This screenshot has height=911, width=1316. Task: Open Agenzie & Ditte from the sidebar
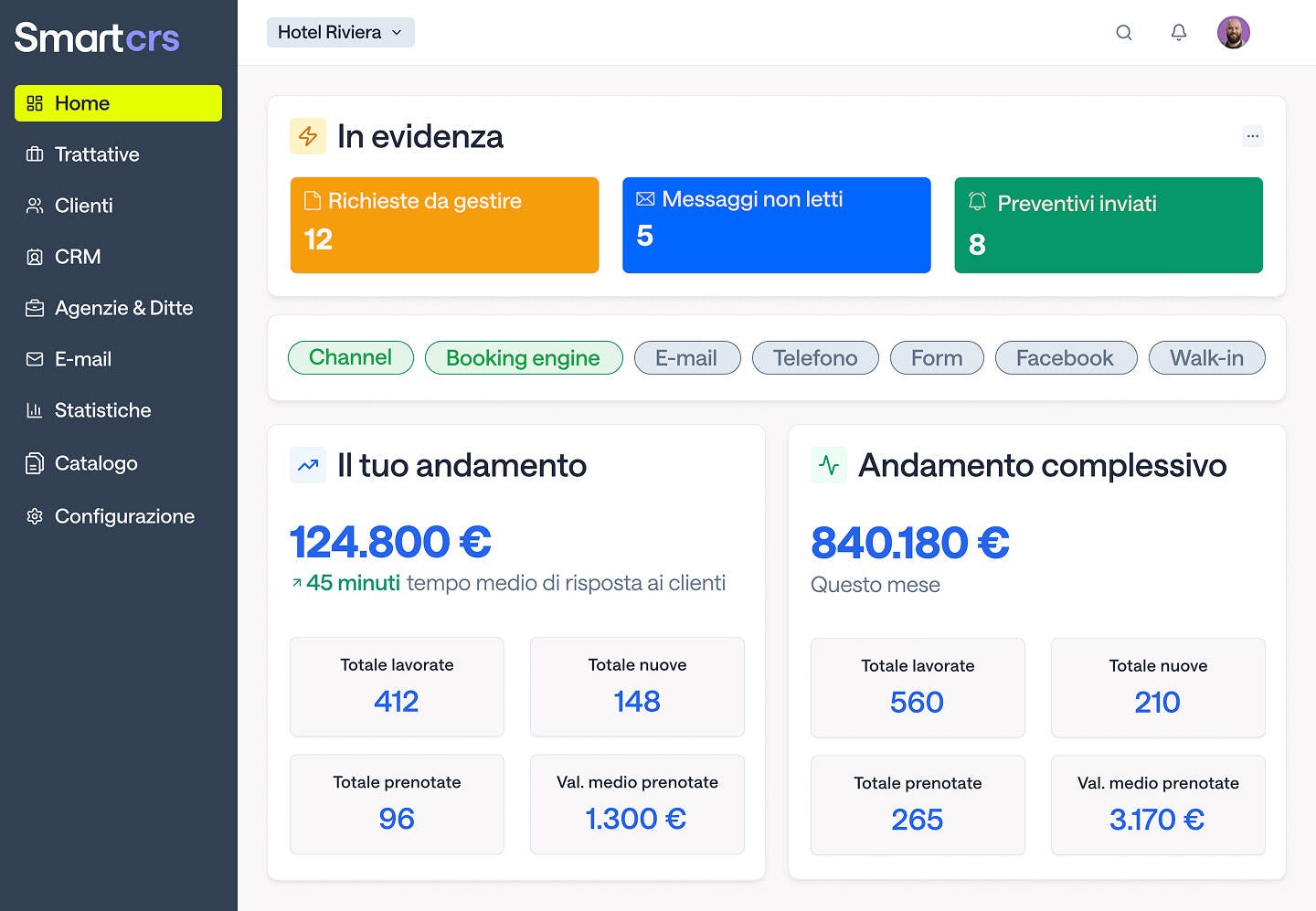pyautogui.click(x=34, y=308)
